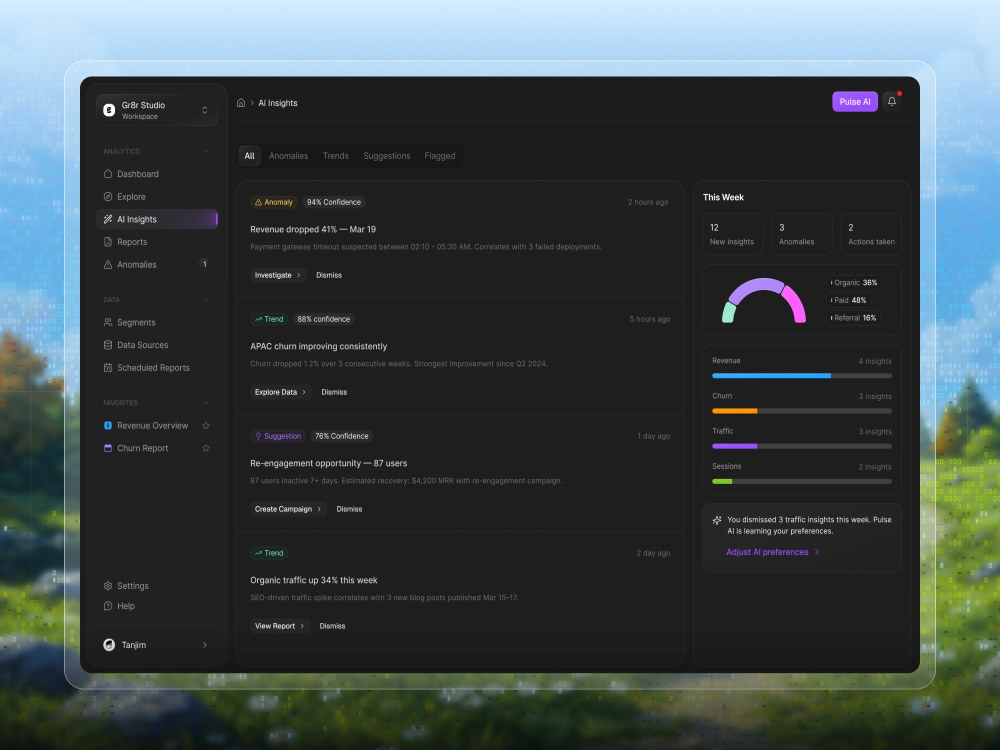The height and width of the screenshot is (750, 1000).
Task: Expand the Tanjim user menu chevron
Action: pos(205,645)
